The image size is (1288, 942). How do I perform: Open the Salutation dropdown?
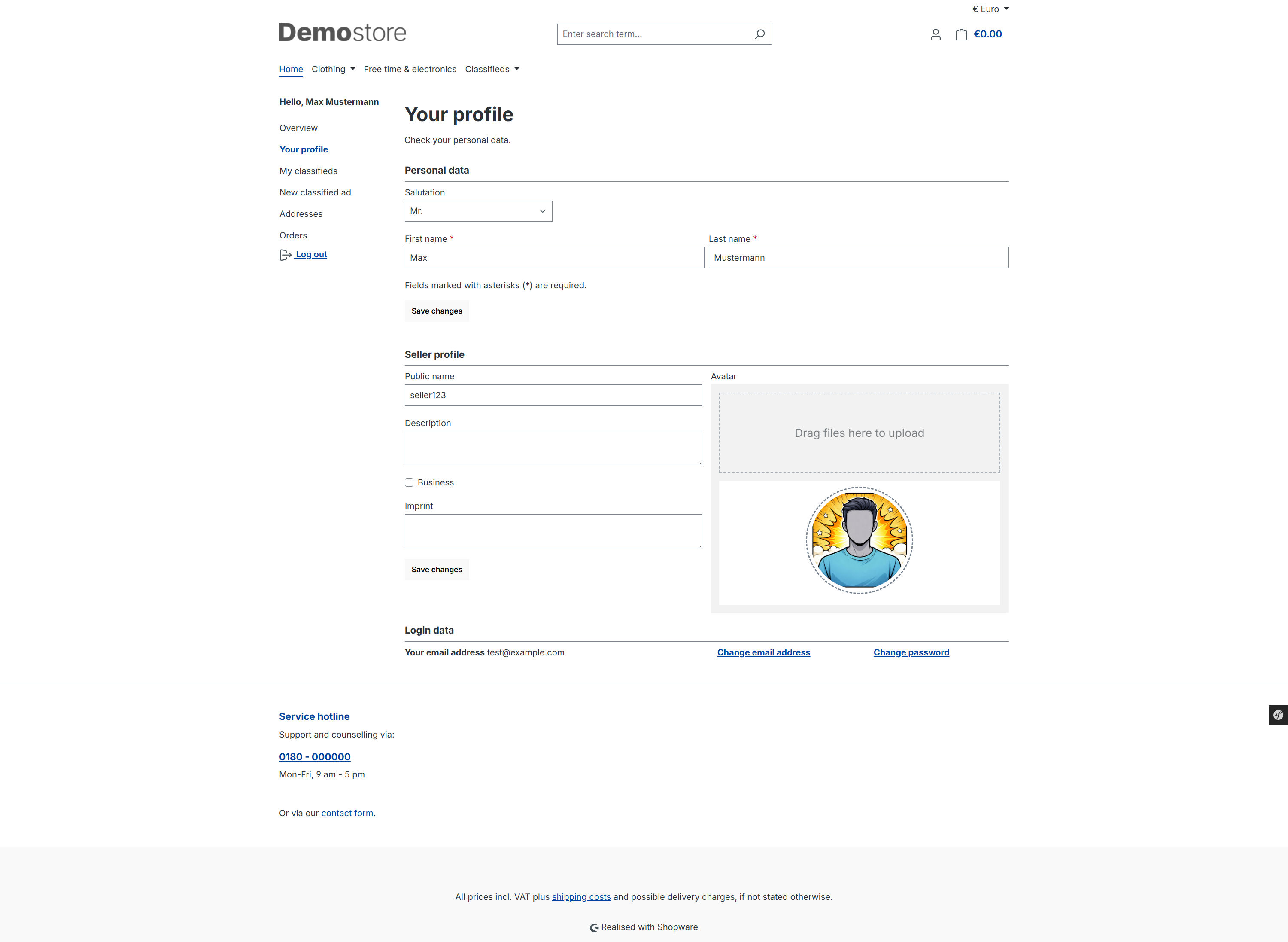coord(478,211)
